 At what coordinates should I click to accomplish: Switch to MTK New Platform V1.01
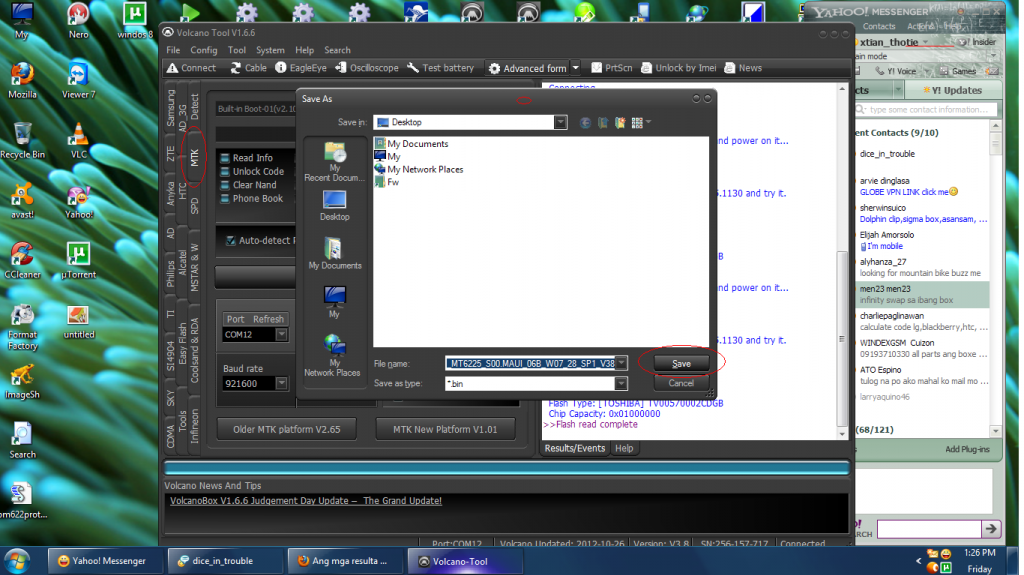coord(445,429)
